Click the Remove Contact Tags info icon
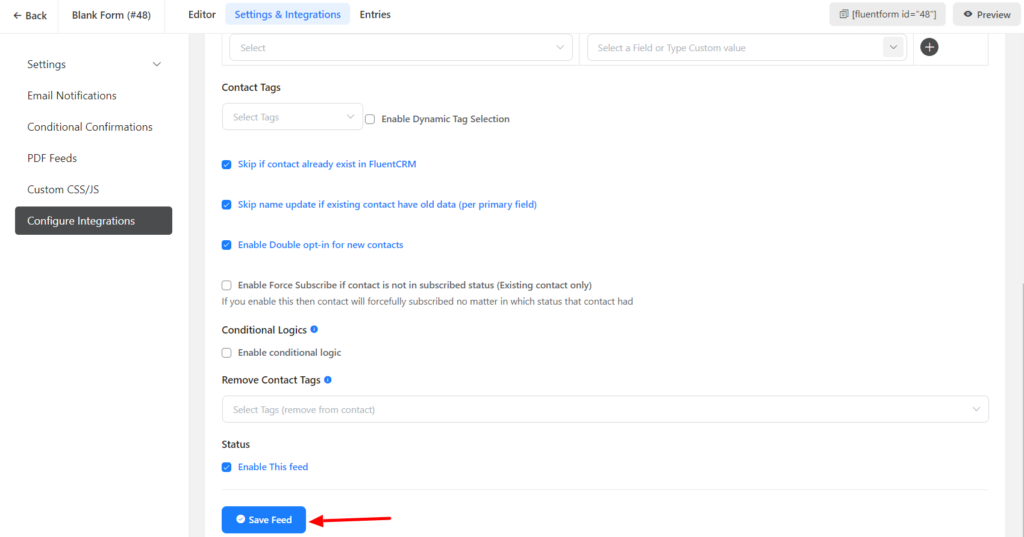The width and height of the screenshot is (1024, 537). tap(328, 380)
